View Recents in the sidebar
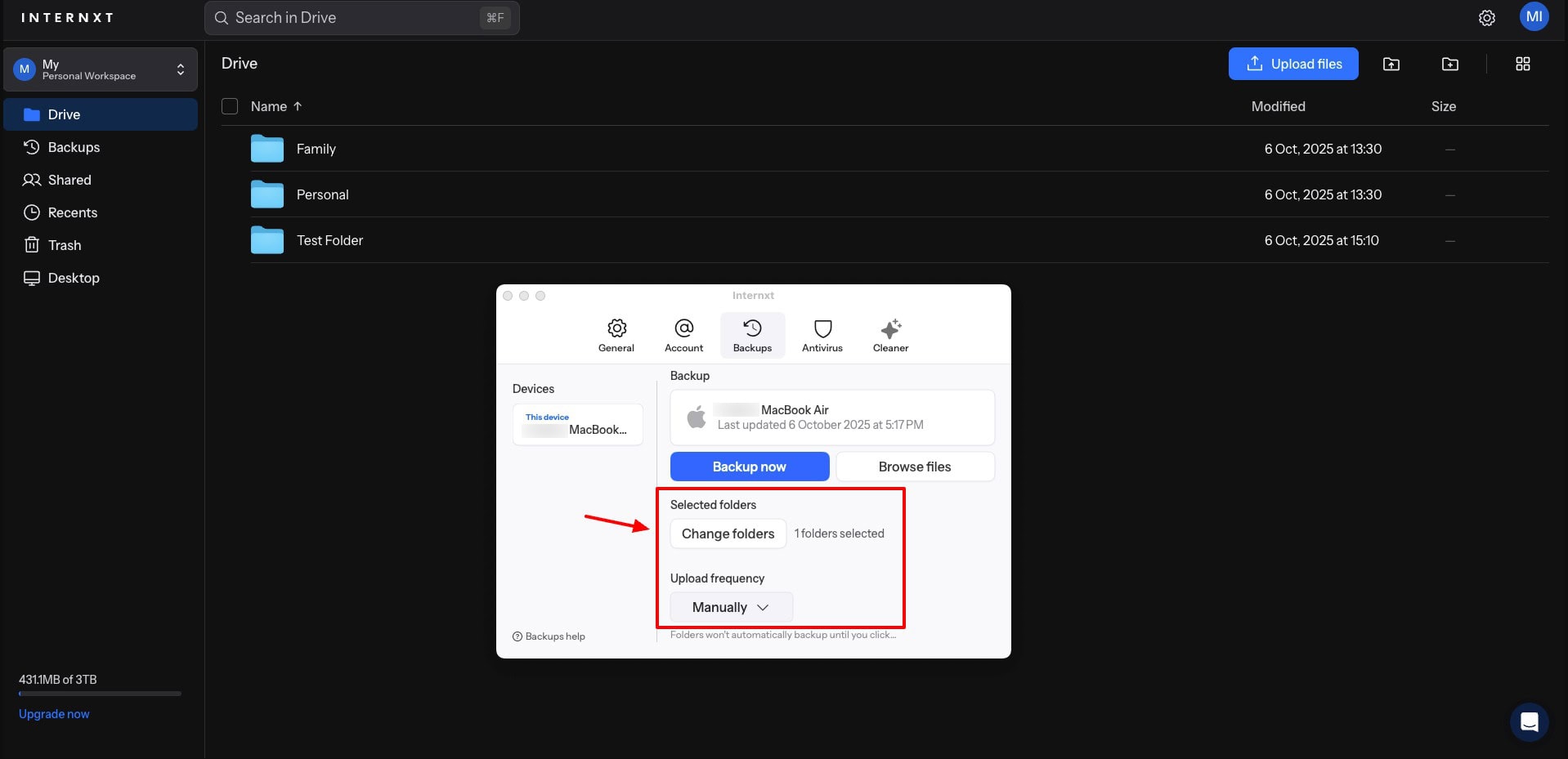Screen dimensions: 1568x759 [101, 212]
